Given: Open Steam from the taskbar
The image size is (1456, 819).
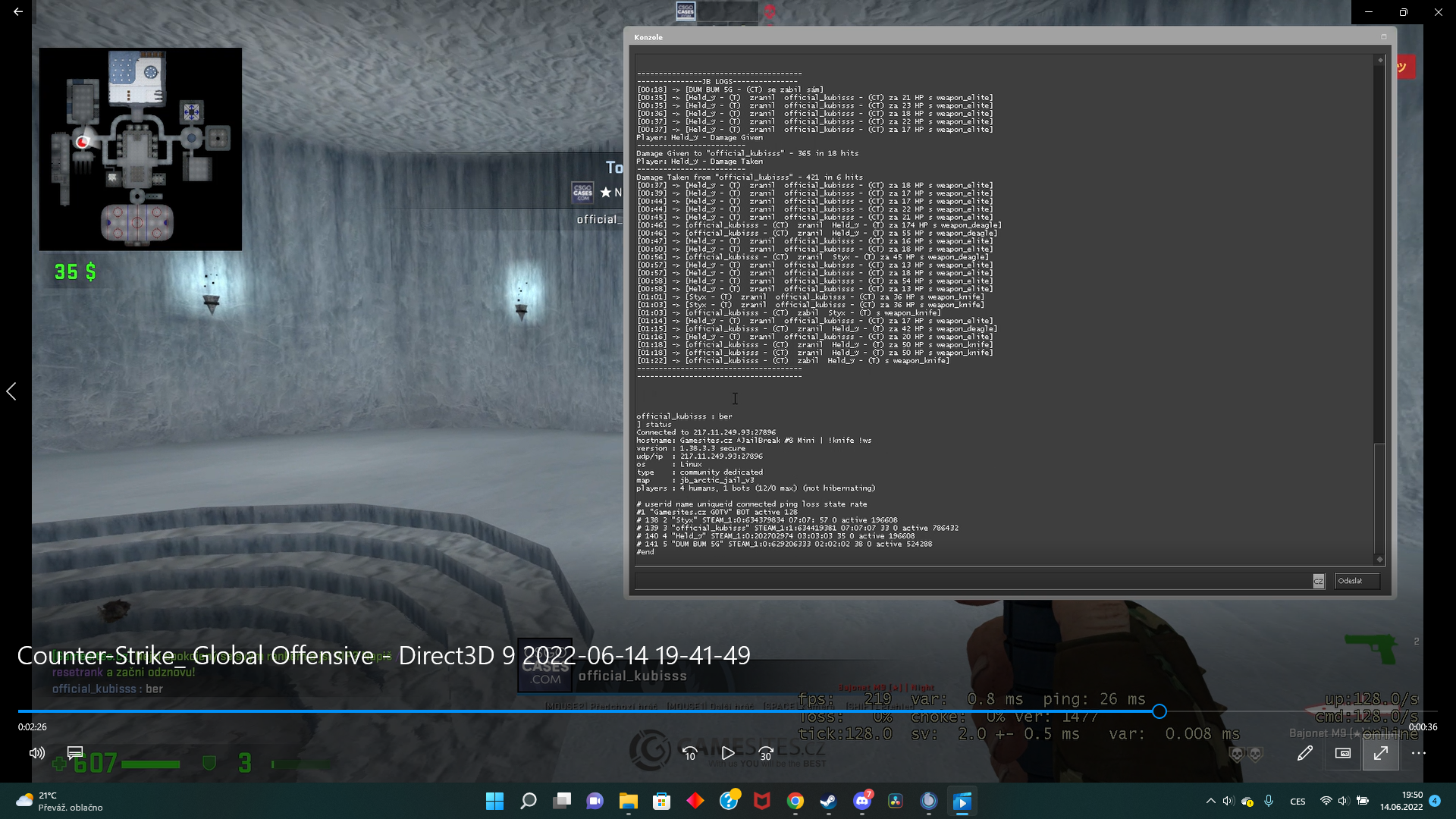Looking at the screenshot, I should 828,801.
